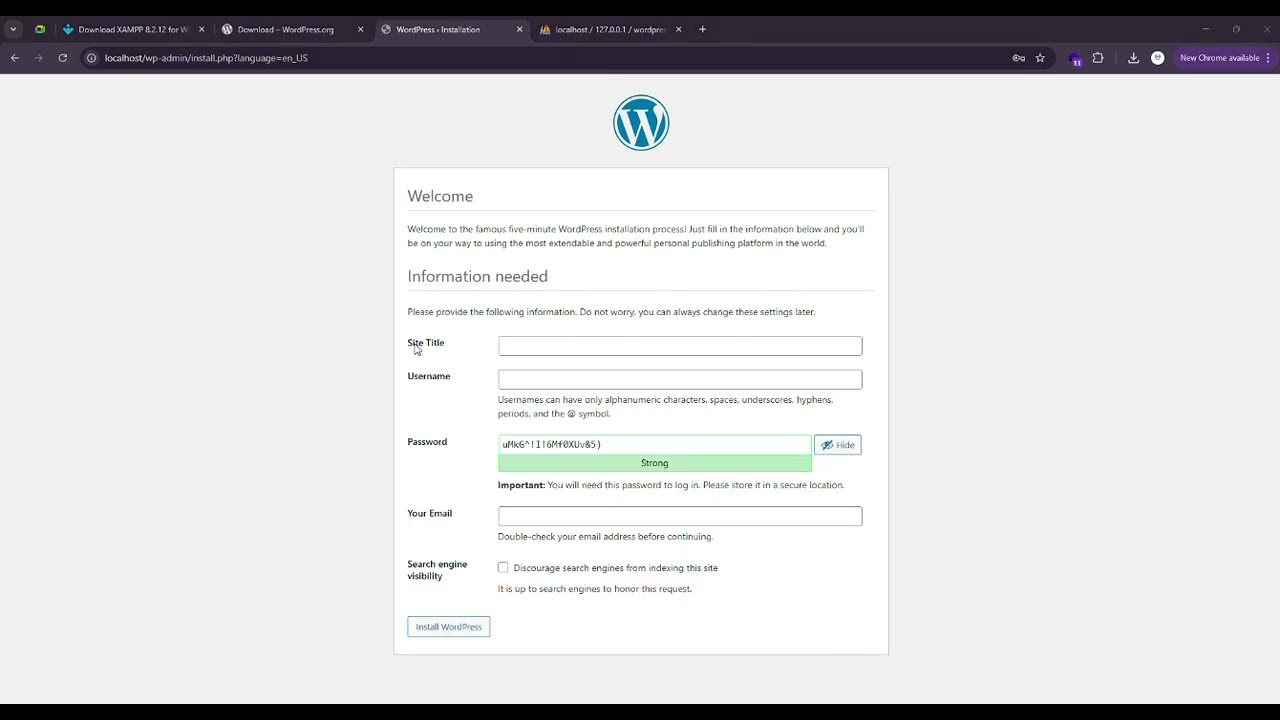This screenshot has height=720, width=1280.
Task: Open the browser Downloads icon
Action: pos(1133,58)
